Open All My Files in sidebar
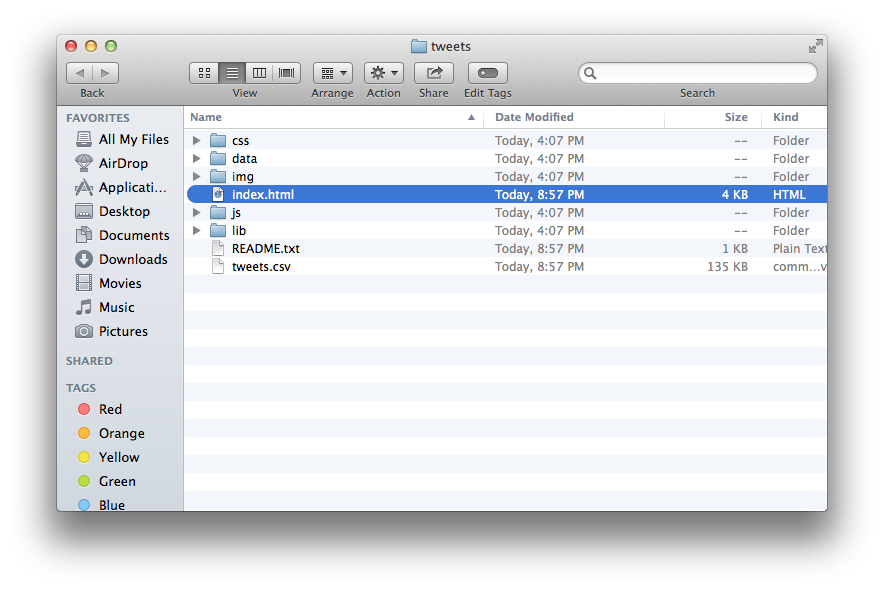 tap(122, 139)
